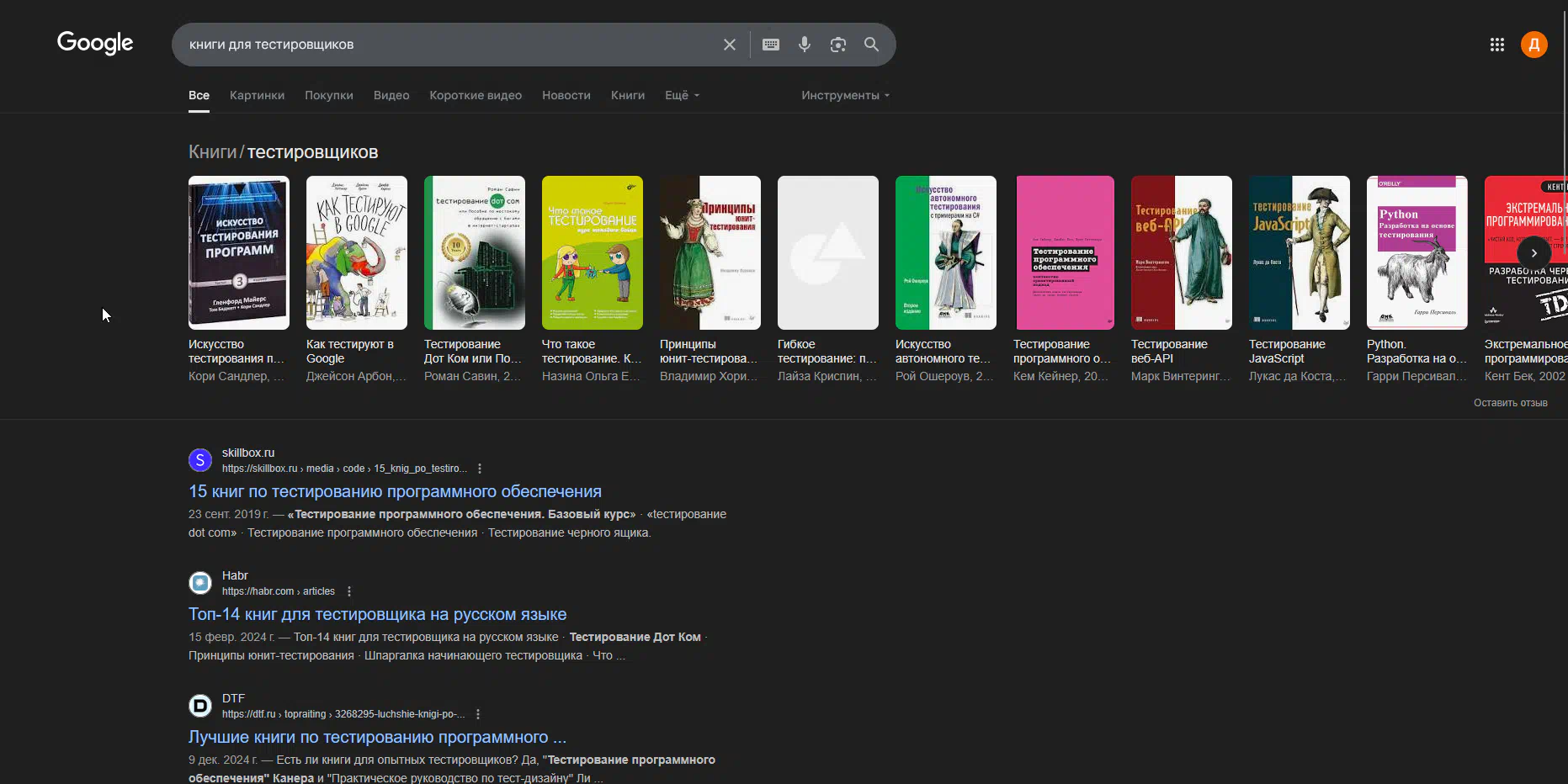Go to Google home via logo
The image size is (1568, 784).
tap(95, 43)
